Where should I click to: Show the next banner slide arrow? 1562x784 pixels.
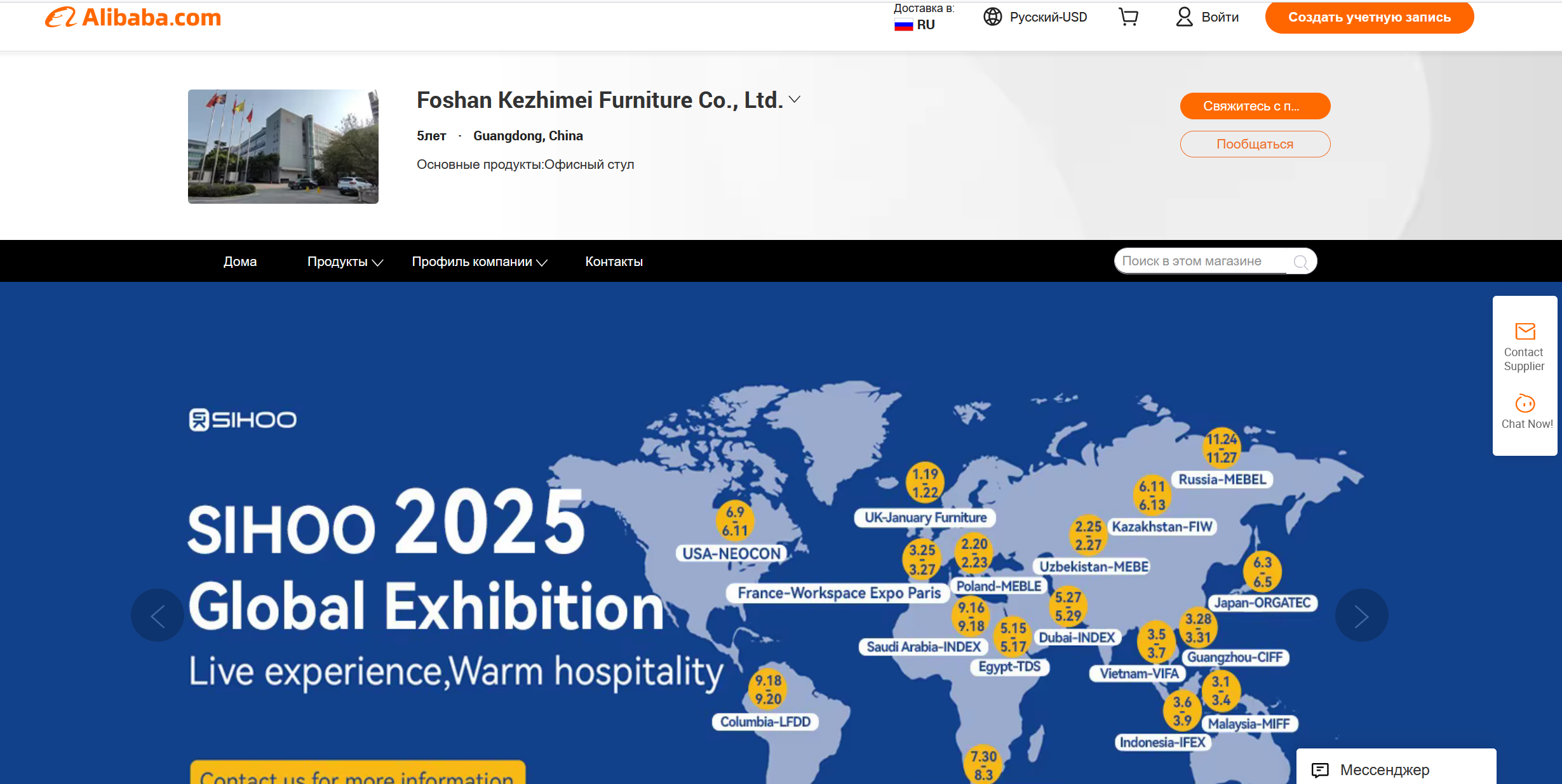click(1361, 615)
